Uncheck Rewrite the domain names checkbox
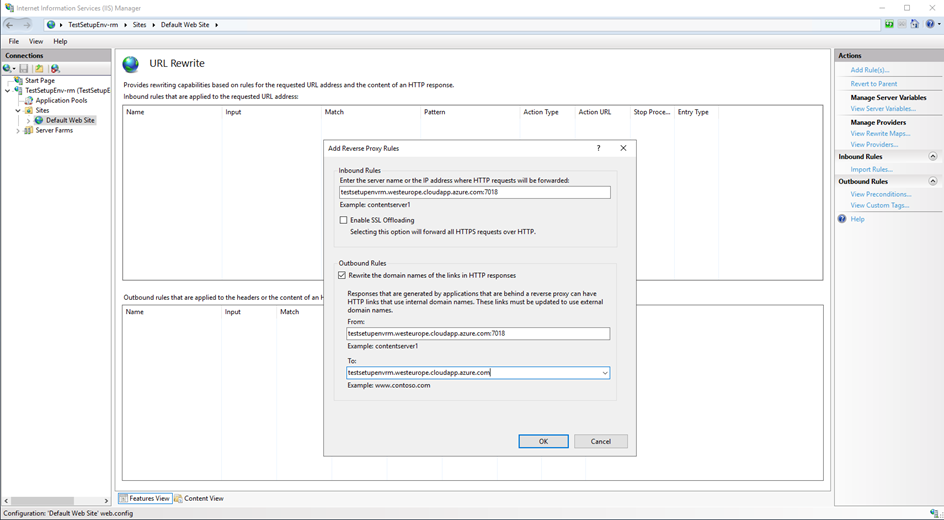This screenshot has width=944, height=520. (x=343, y=275)
